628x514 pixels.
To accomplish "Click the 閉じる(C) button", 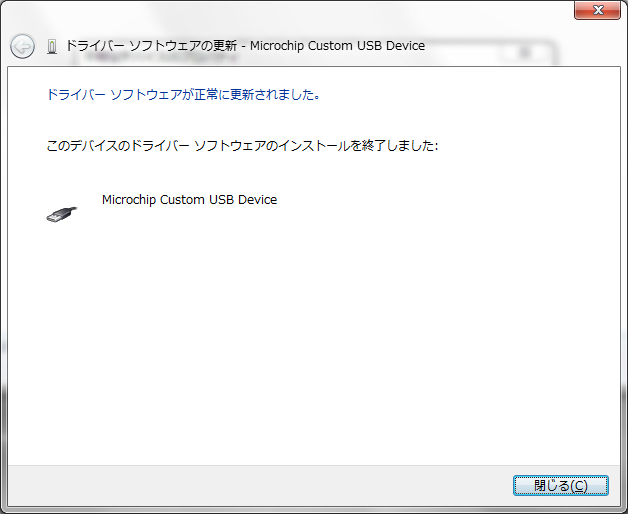I will click(561, 486).
